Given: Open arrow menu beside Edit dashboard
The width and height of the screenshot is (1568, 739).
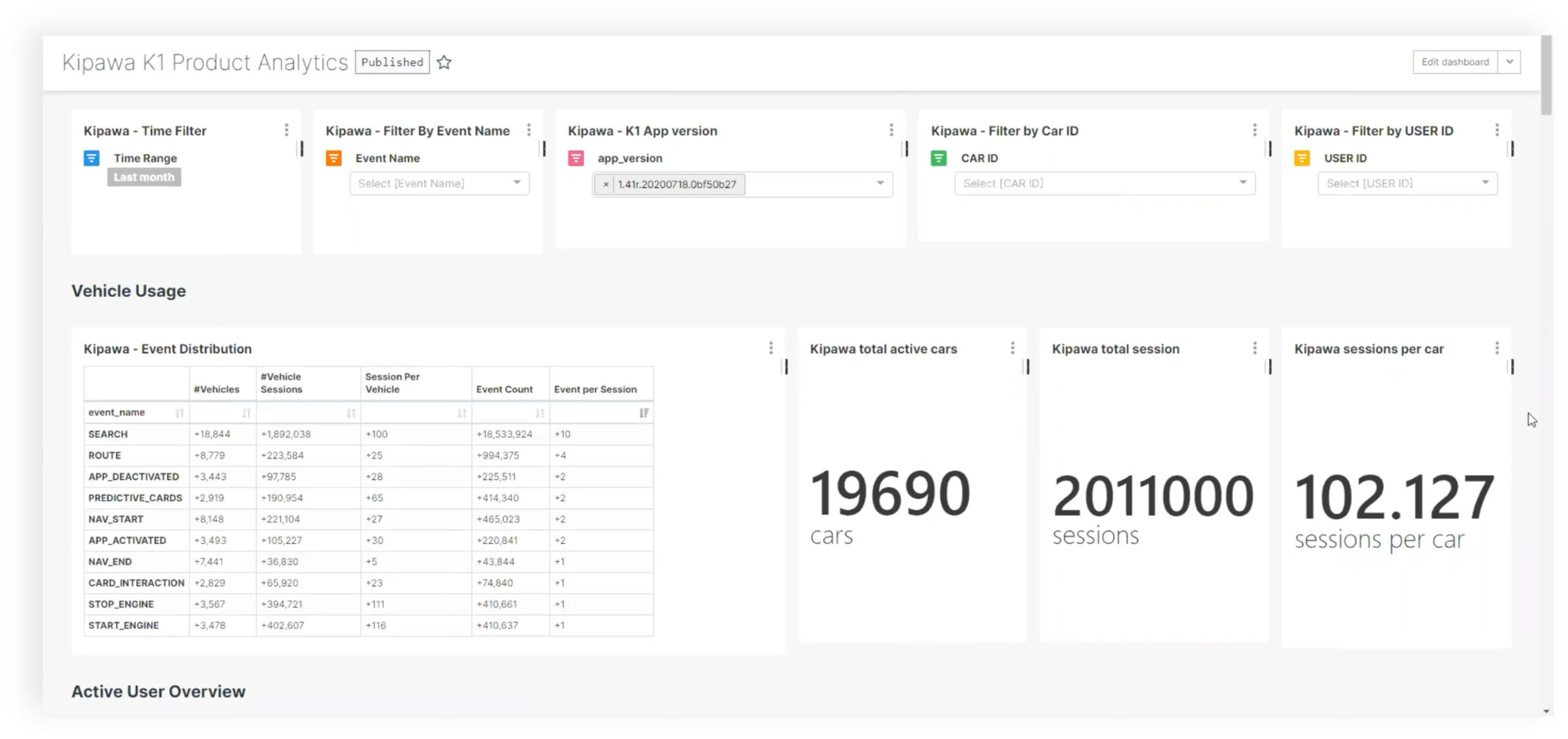Looking at the screenshot, I should (1509, 62).
